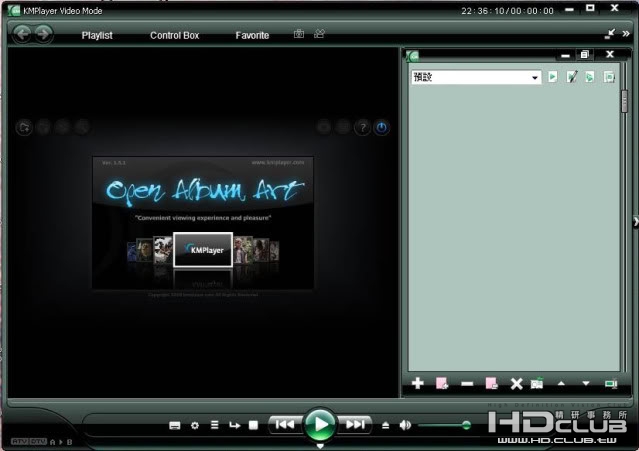Click the volume slider knob

tap(466, 425)
